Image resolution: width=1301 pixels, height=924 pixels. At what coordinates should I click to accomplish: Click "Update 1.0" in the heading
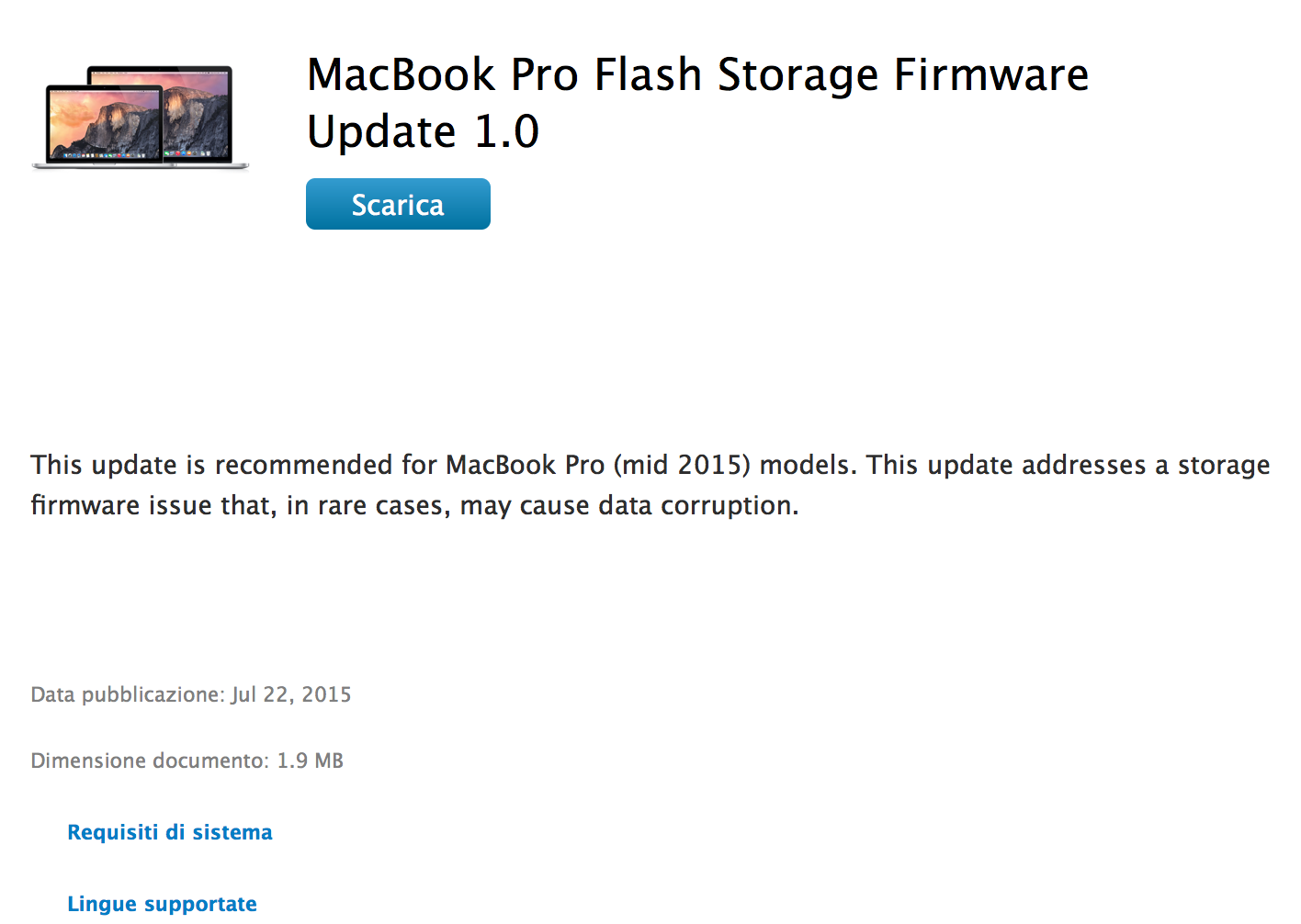[423, 132]
